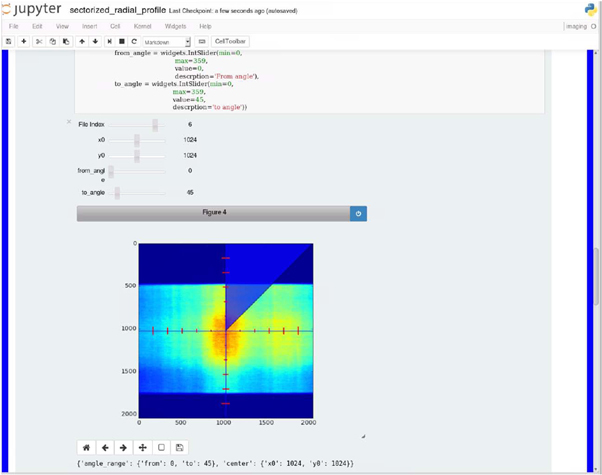This screenshot has height=475, width=602.
Task: Stop interaction with Figure 4 power button
Action: pos(358,214)
